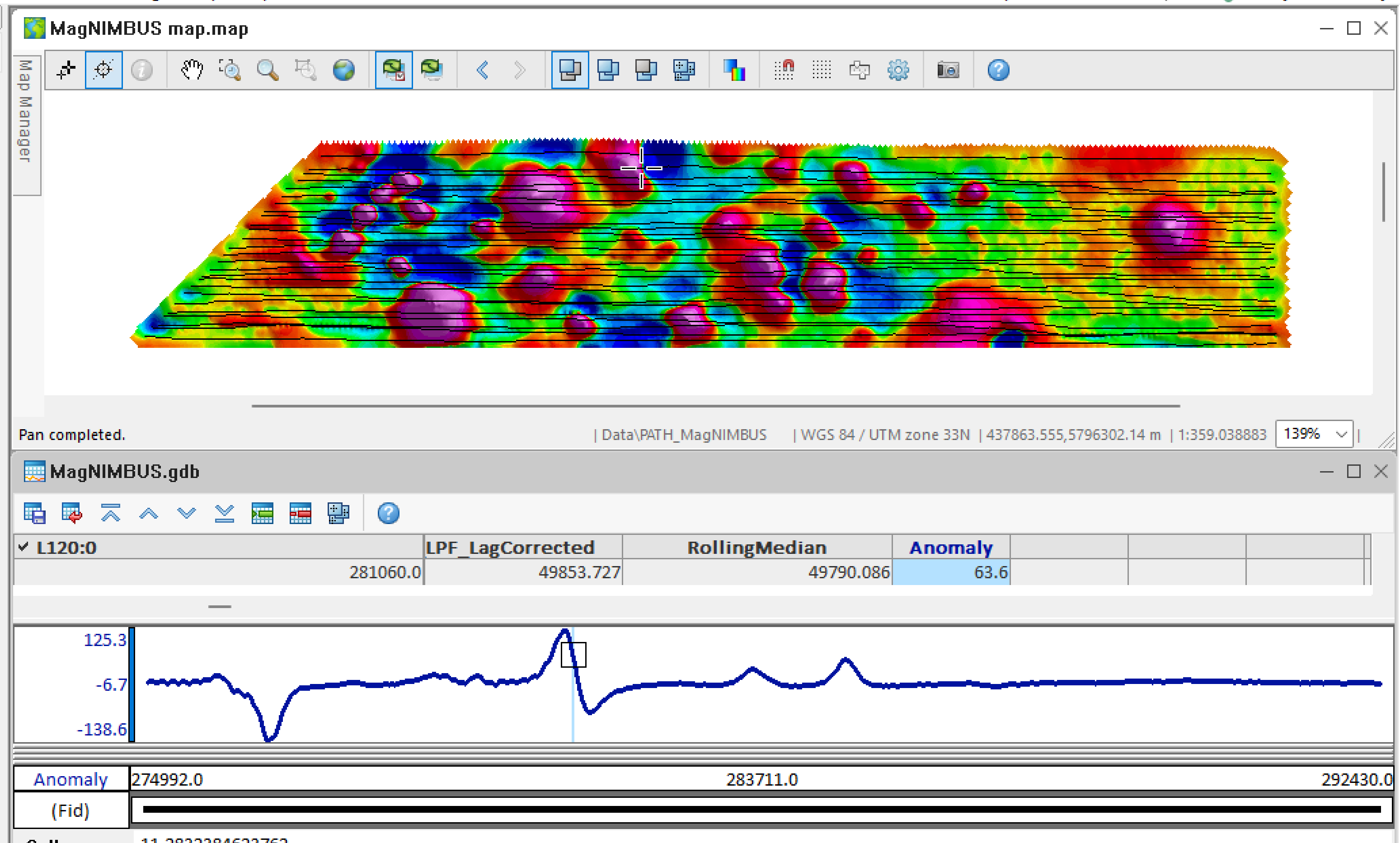Viewport: 1400px width, 843px height.
Task: Delete the current line using the red icon
Action: (x=301, y=513)
